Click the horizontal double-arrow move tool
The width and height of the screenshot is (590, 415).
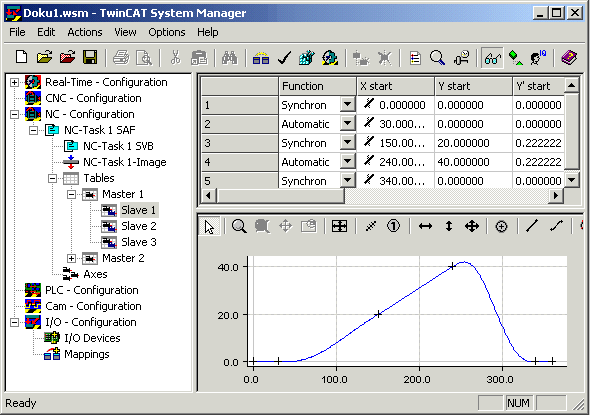pos(425,226)
